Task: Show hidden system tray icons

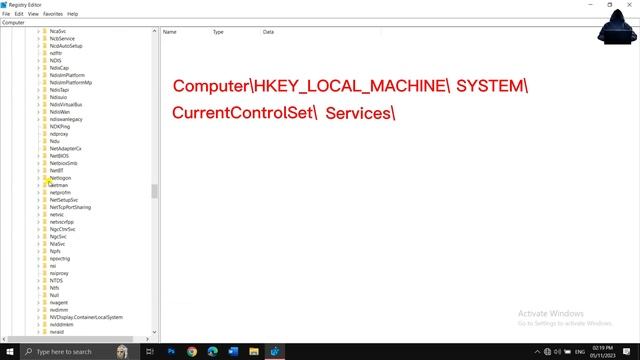Action: (537, 352)
